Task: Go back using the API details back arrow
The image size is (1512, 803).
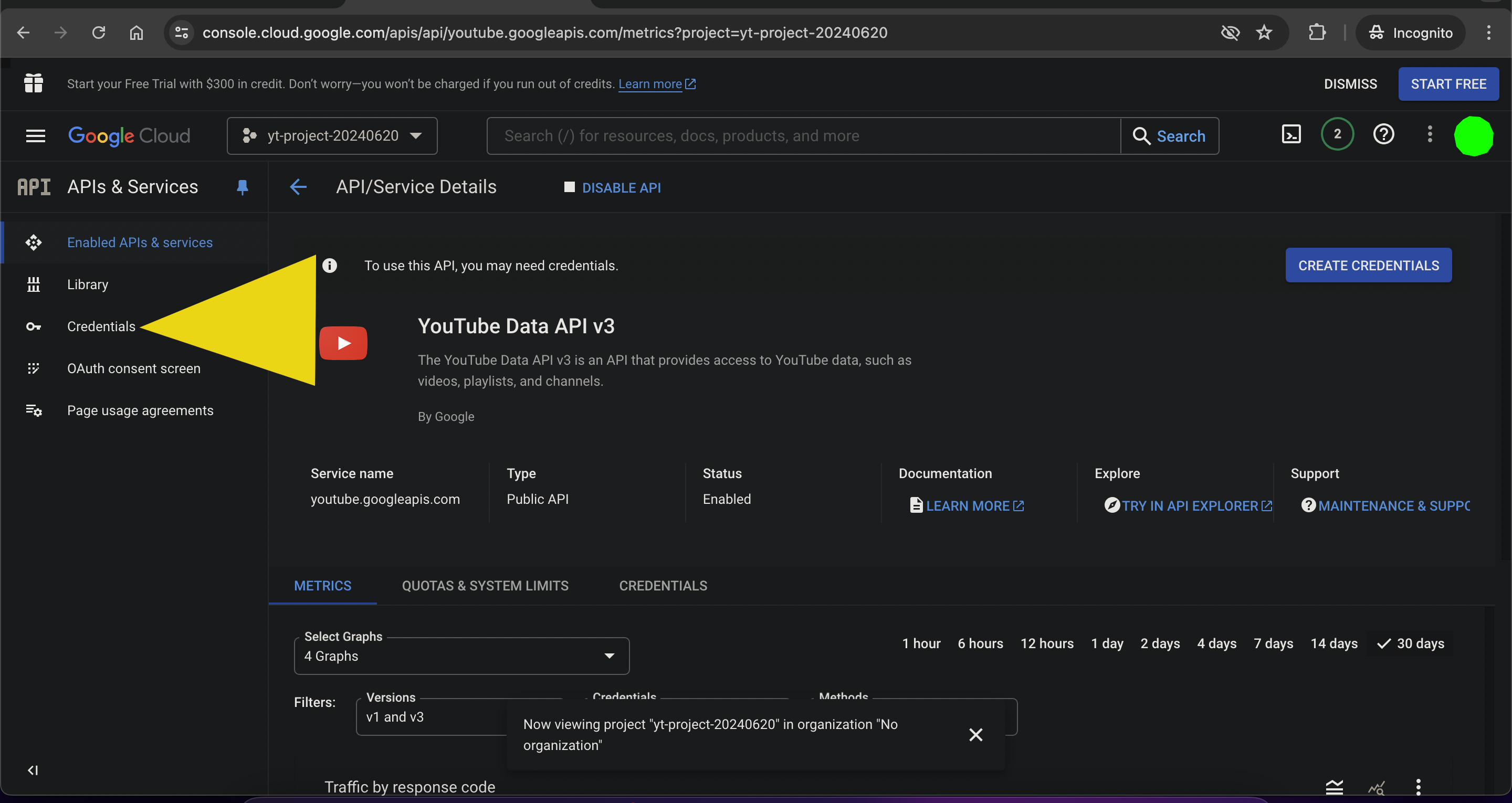Action: tap(298, 187)
